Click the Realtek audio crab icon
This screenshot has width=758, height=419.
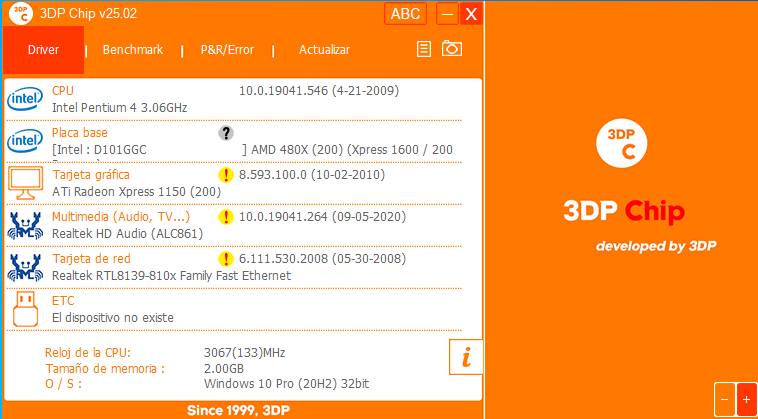pos(24,225)
